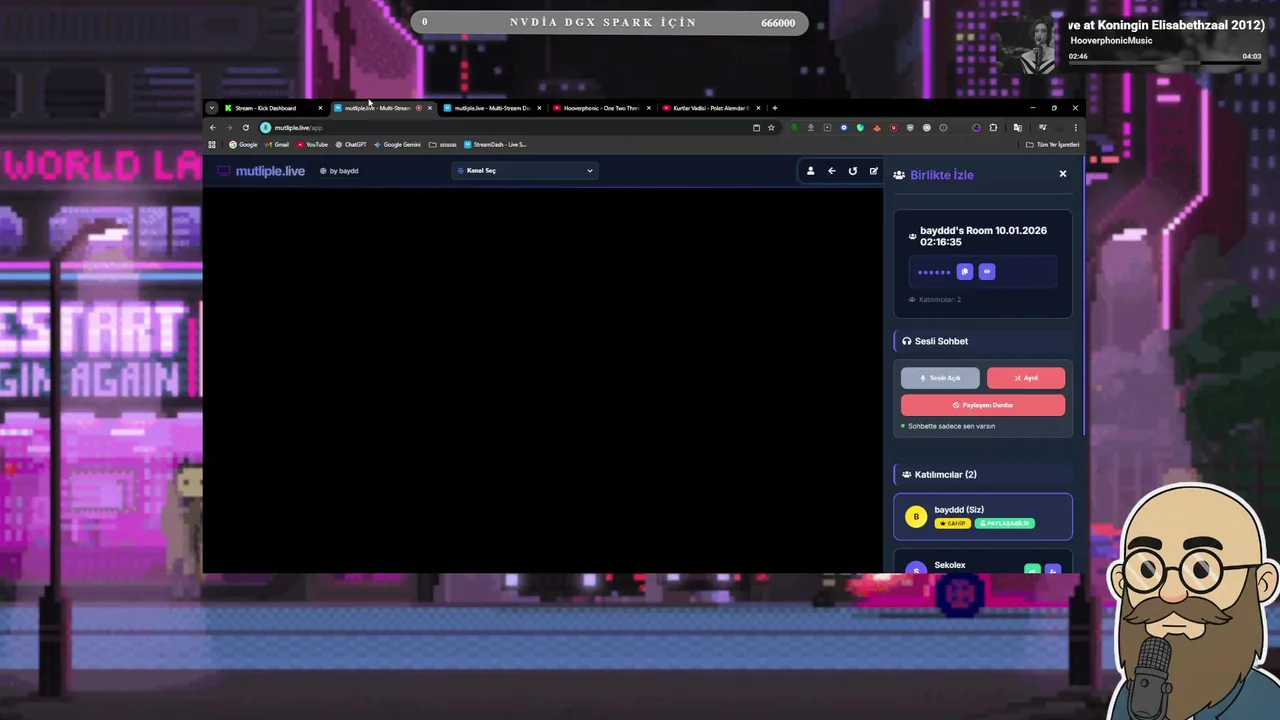Open the ChatGPT bookmark
The height and width of the screenshot is (720, 1280).
coord(351,144)
